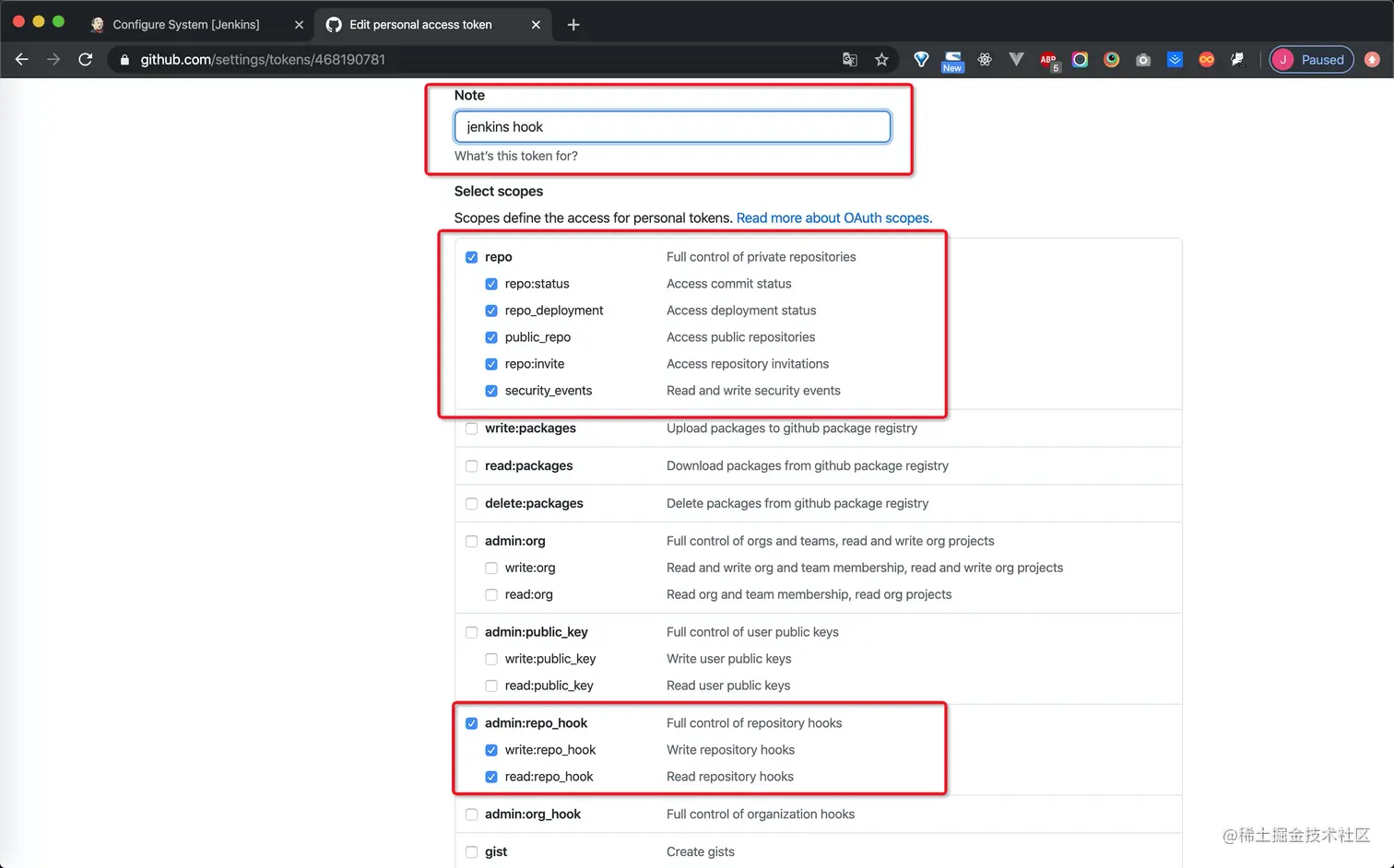Click the 'Select scopes' heading
The image size is (1394, 868).
[499, 191]
